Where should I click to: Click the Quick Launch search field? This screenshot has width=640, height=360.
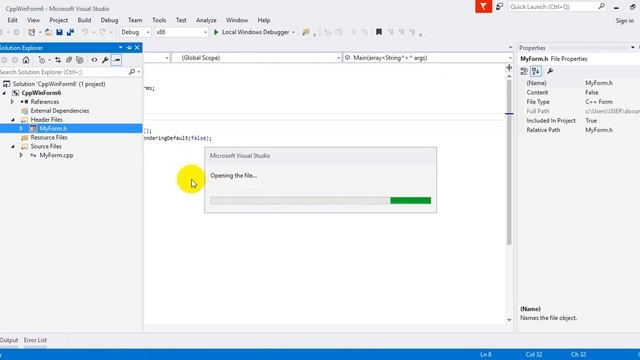coord(553,7)
